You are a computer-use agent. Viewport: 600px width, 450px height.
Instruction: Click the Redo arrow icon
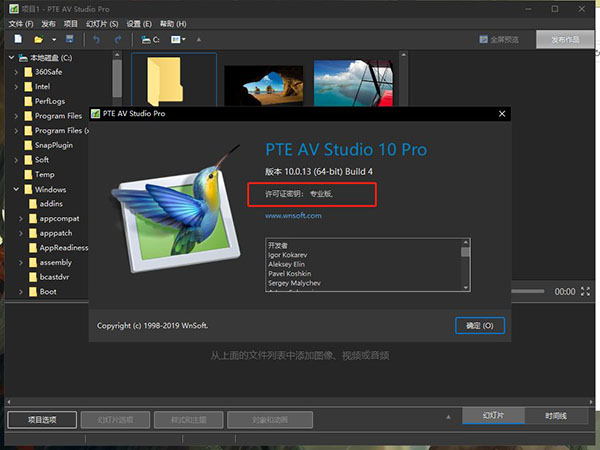point(119,40)
